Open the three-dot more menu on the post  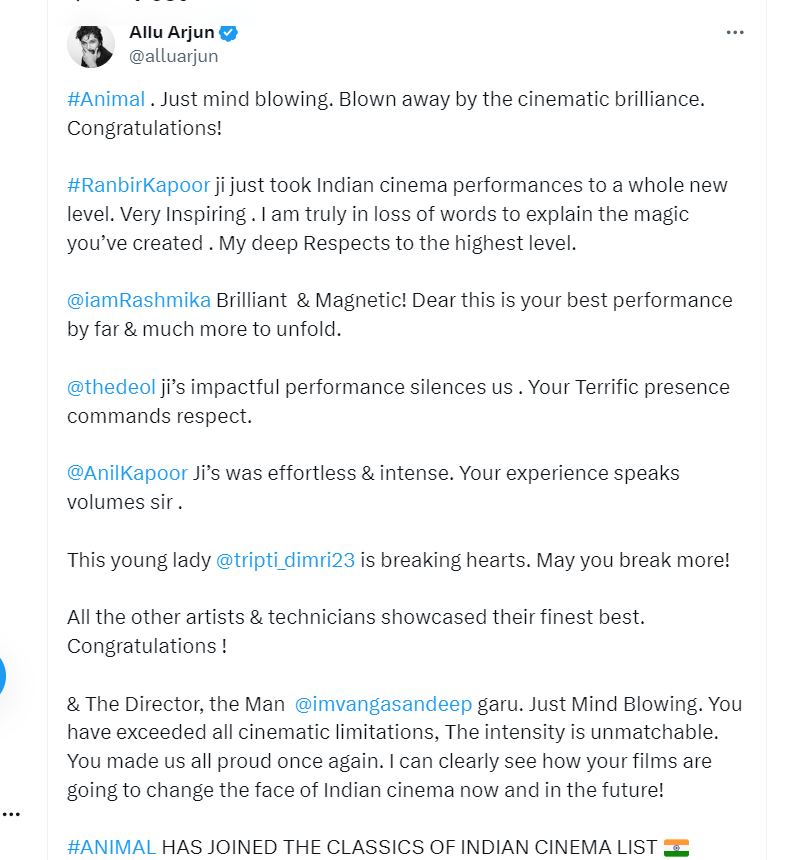pyautogui.click(x=735, y=33)
